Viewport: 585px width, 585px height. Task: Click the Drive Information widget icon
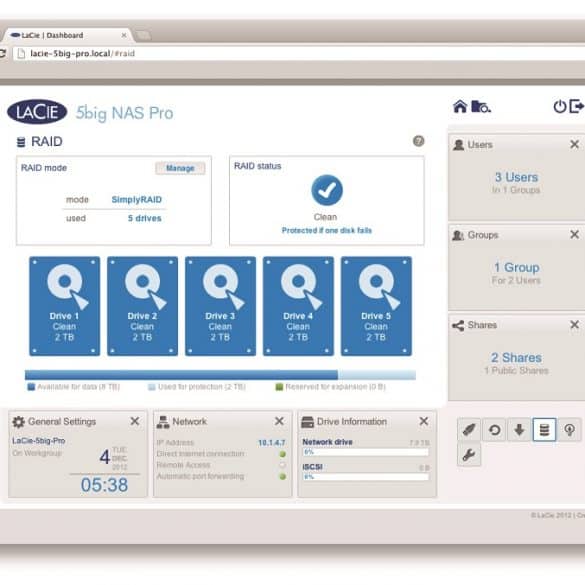click(x=307, y=422)
